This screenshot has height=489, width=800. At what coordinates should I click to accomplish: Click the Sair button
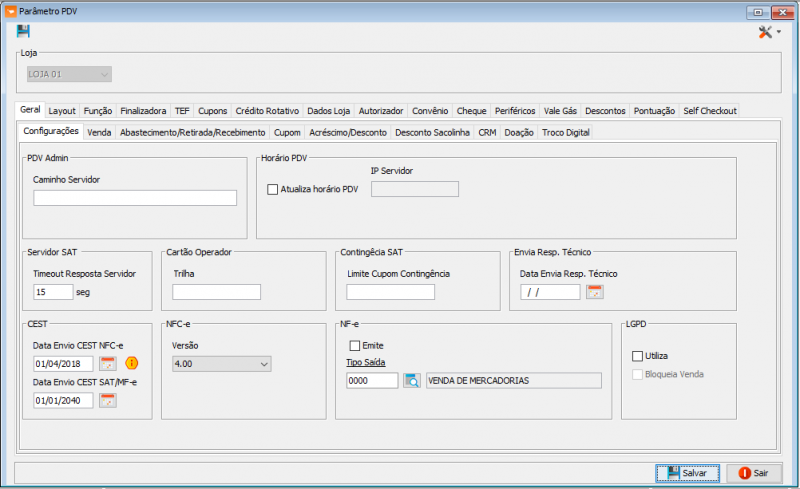pyautogui.click(x=754, y=473)
